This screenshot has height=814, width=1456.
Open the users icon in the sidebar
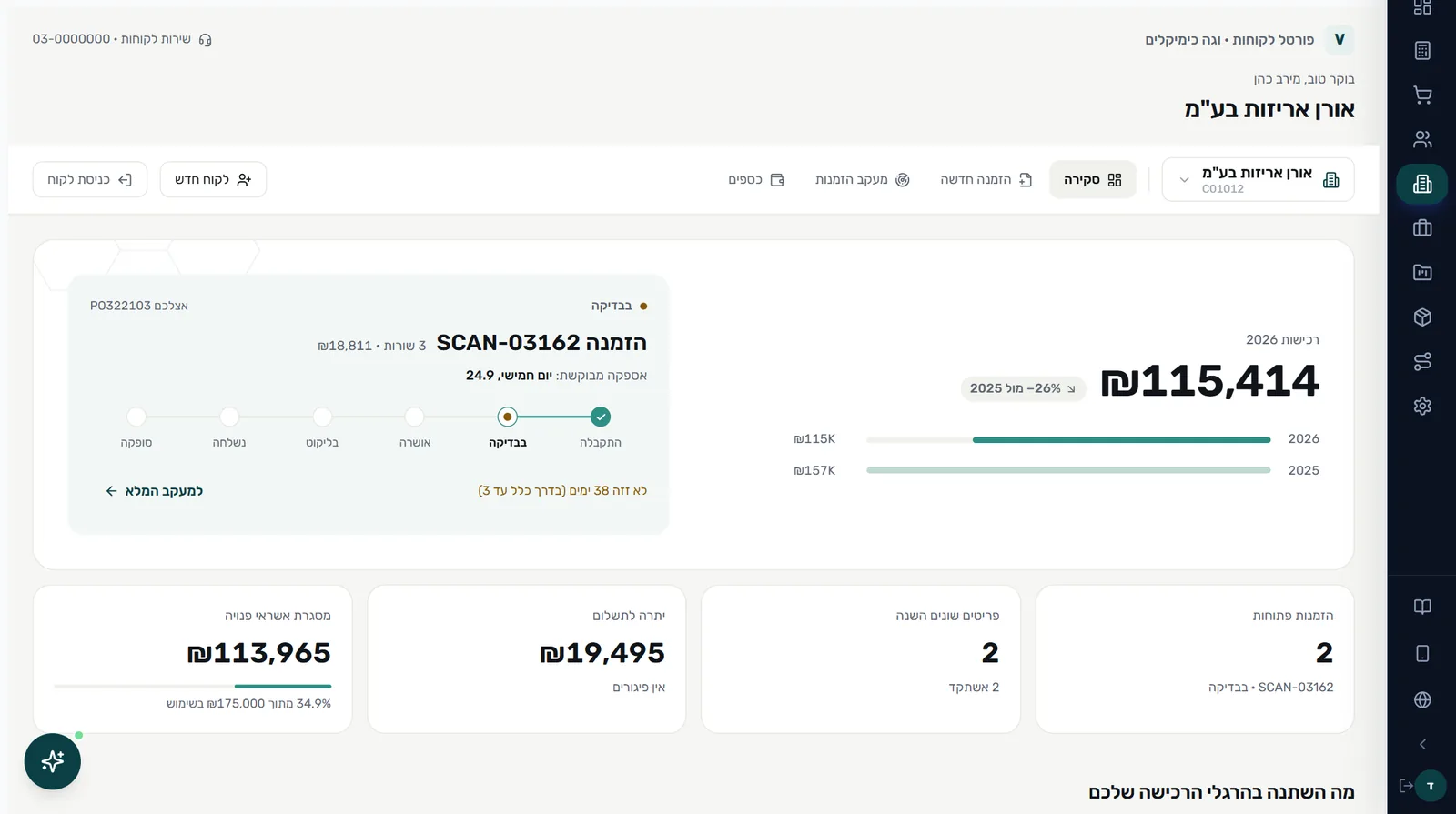(1422, 139)
